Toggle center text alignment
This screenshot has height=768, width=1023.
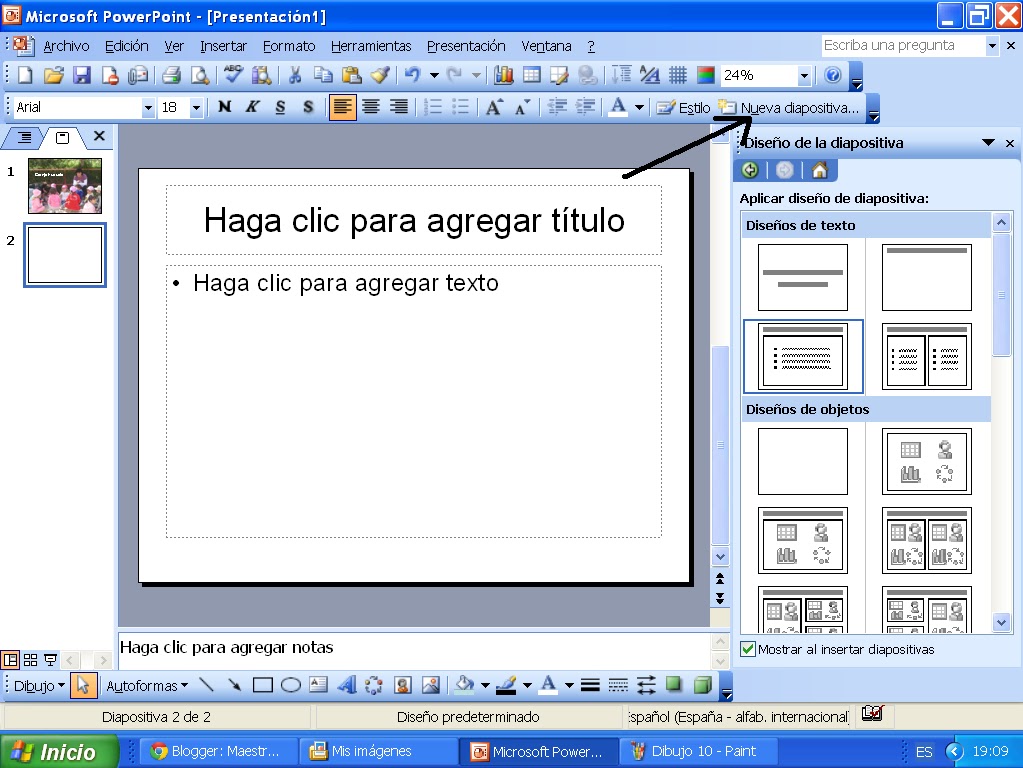tap(369, 106)
